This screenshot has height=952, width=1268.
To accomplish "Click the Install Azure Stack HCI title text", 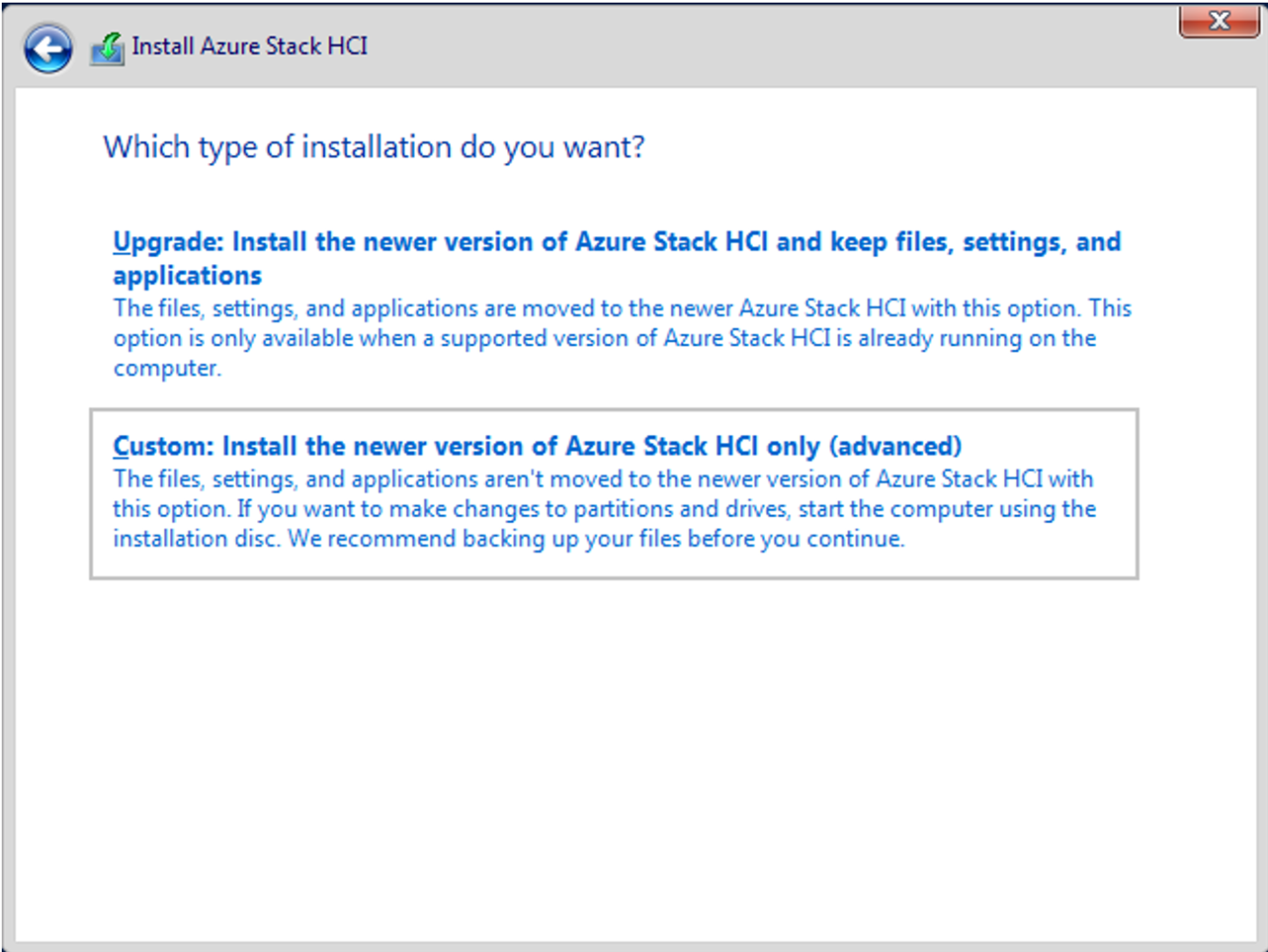I will click(x=250, y=46).
